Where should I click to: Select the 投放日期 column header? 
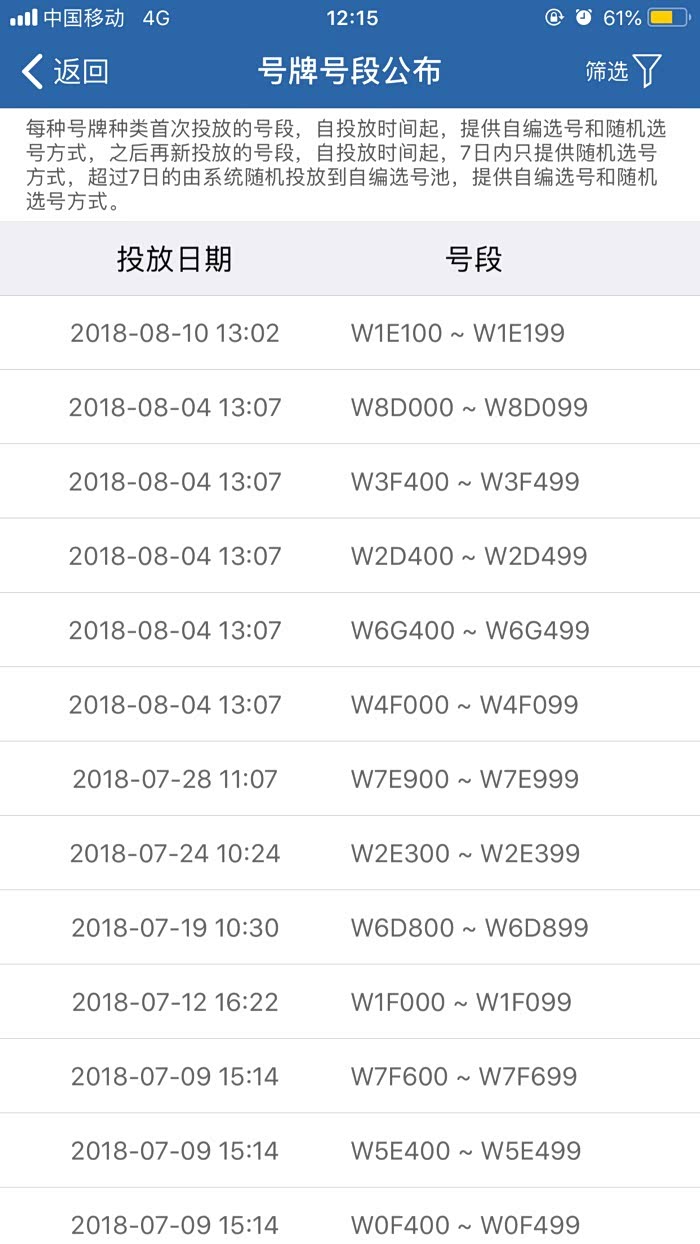coord(174,260)
